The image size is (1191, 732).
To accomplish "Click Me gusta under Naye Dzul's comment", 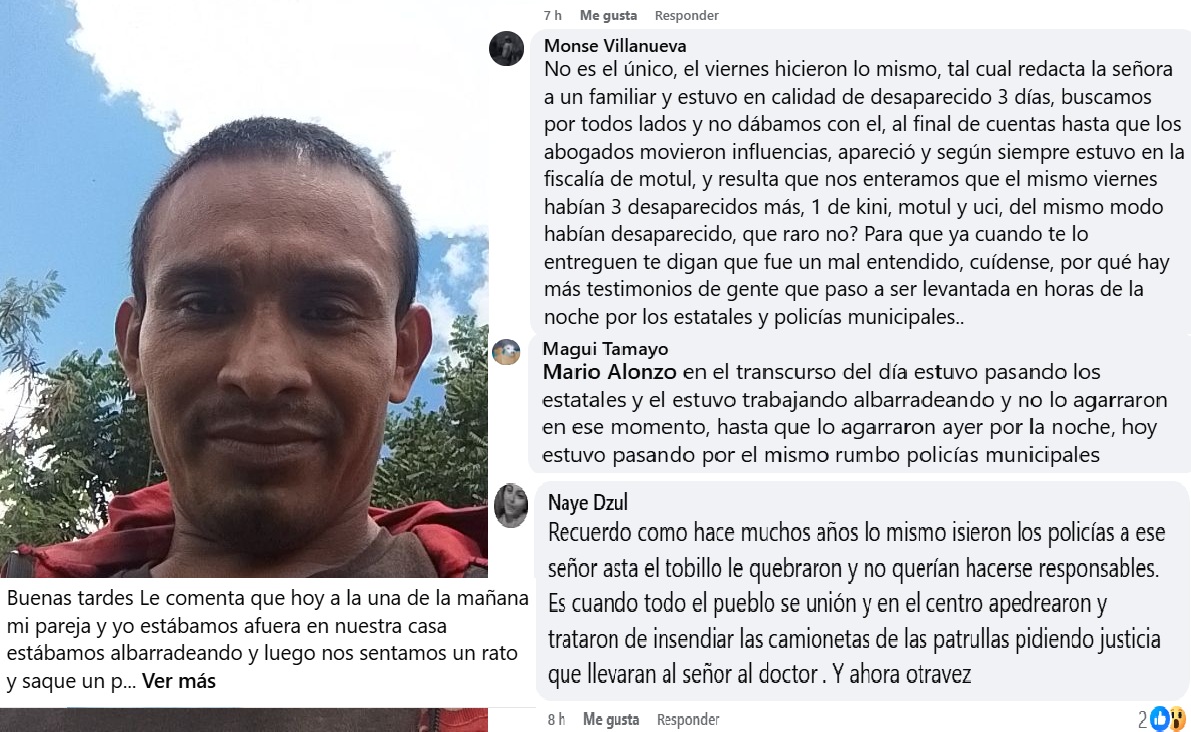I will [x=611, y=719].
